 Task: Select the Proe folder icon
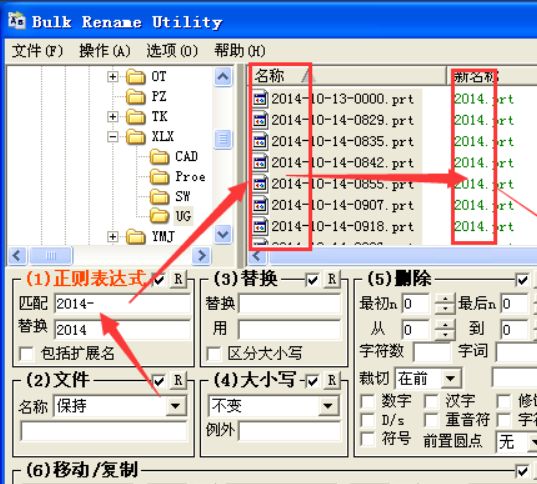160,177
